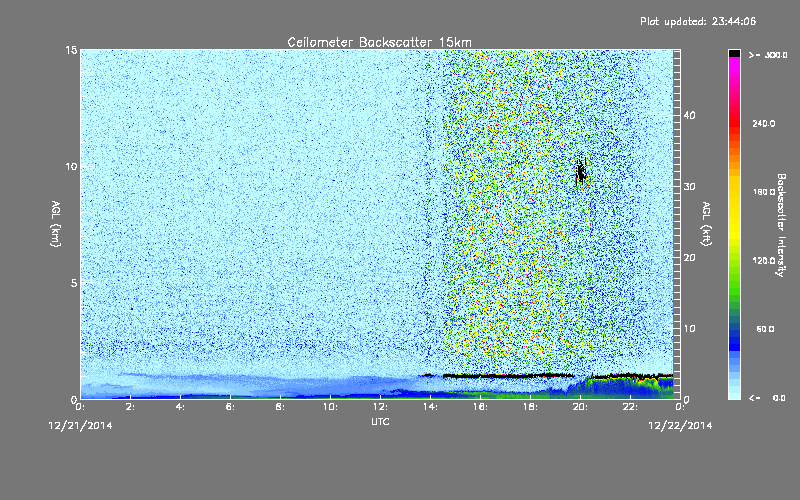This screenshot has width=800, height=500.
Task: Click the 'AGL (kft)' right axis label
Action: tap(706, 224)
